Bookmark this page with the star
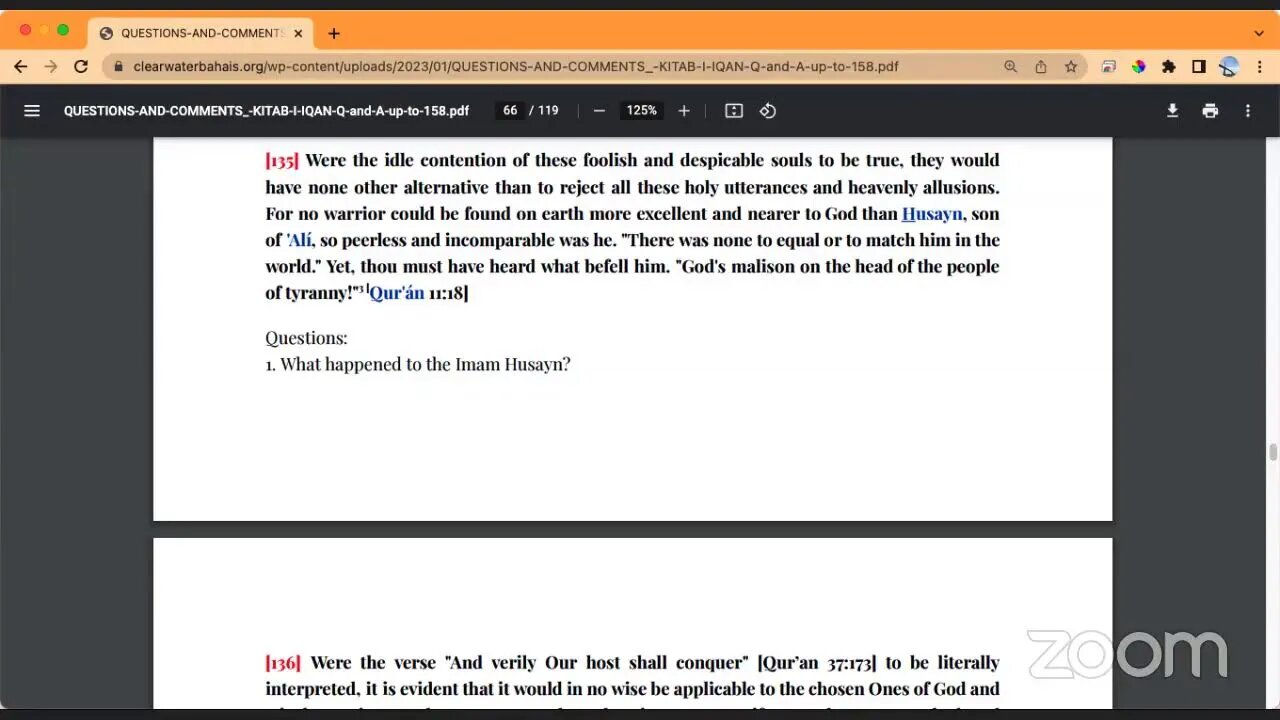1280x720 pixels. click(1071, 67)
